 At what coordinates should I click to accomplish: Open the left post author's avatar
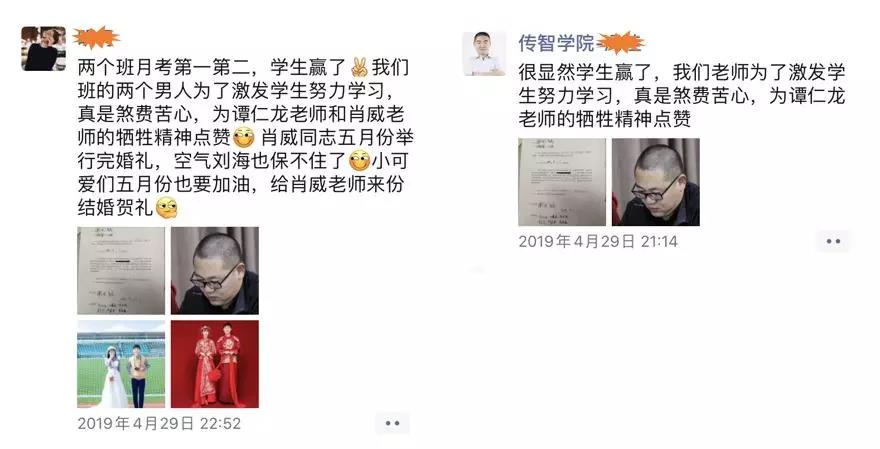point(44,49)
